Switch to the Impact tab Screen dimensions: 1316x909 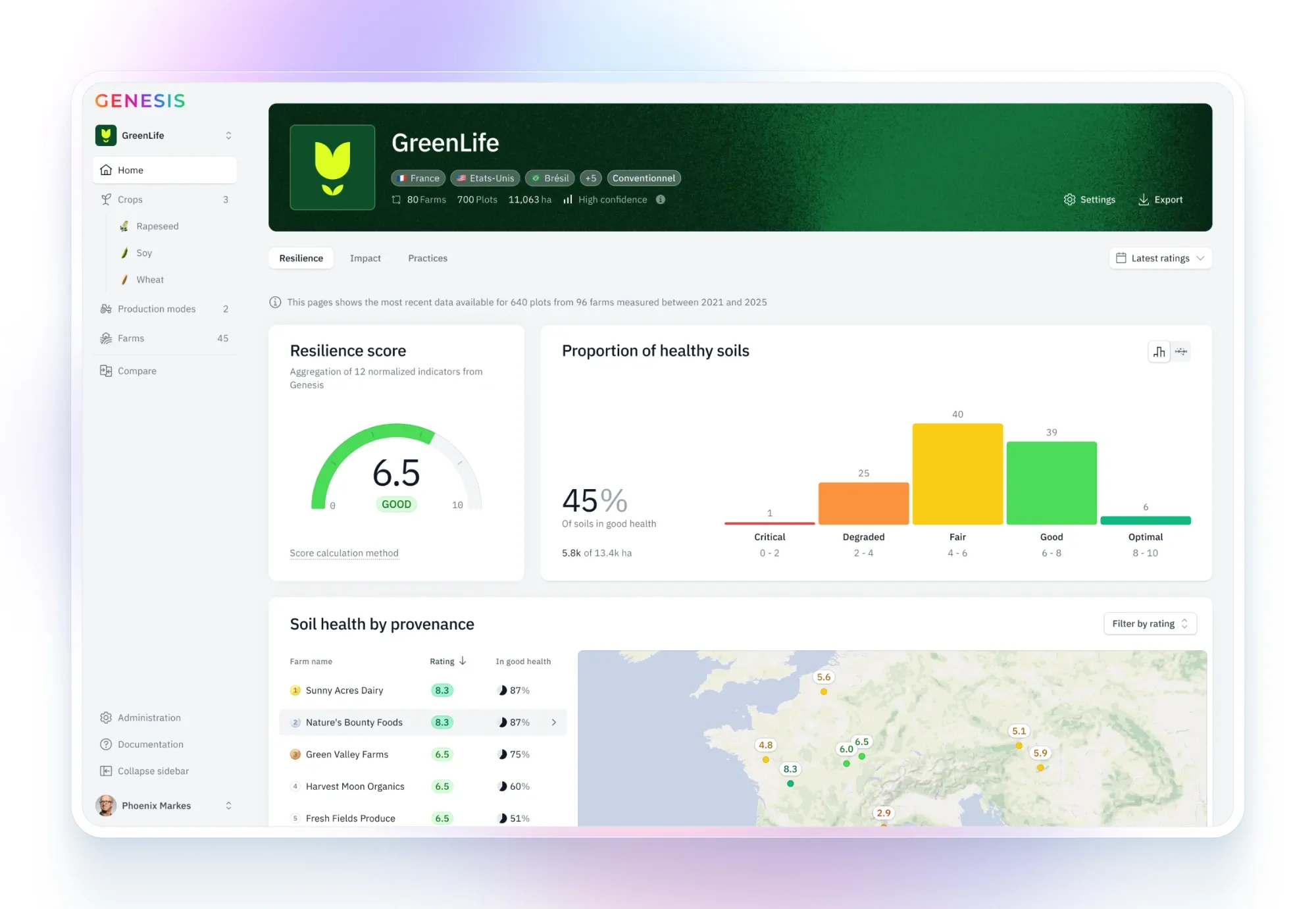click(365, 259)
